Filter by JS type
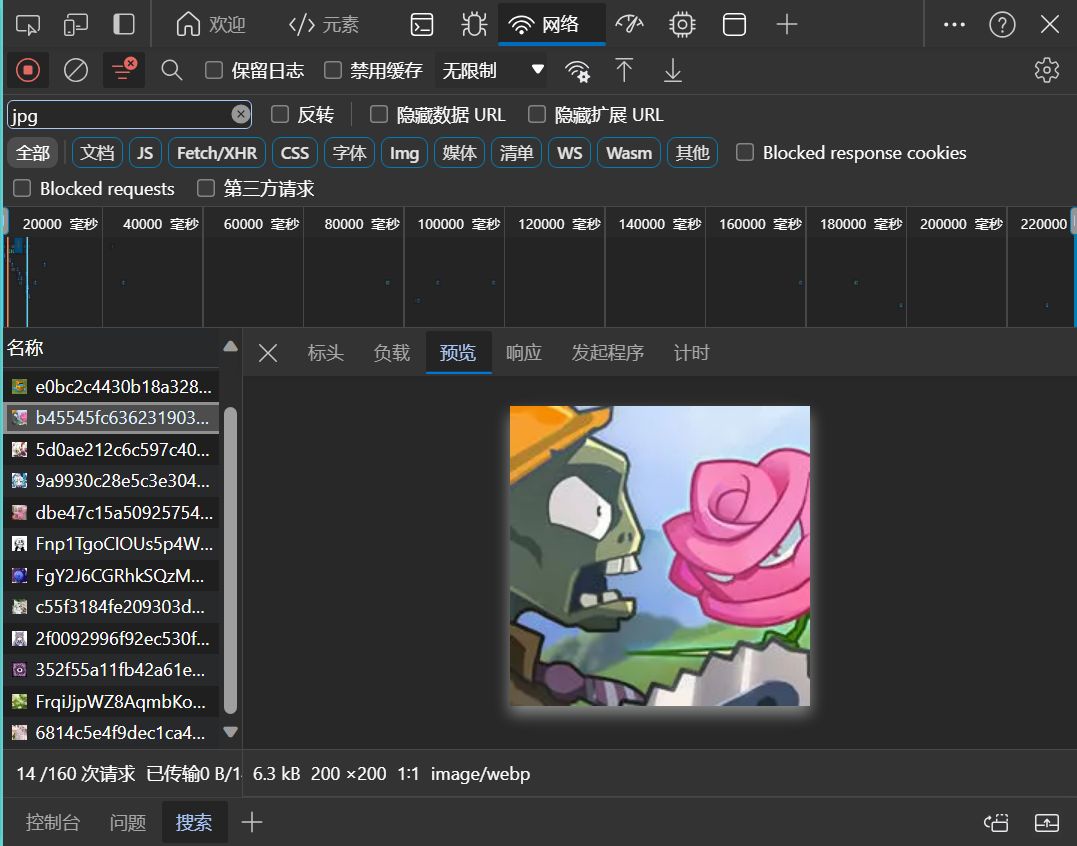Screen dimensions: 1077x846 [x=145, y=152]
